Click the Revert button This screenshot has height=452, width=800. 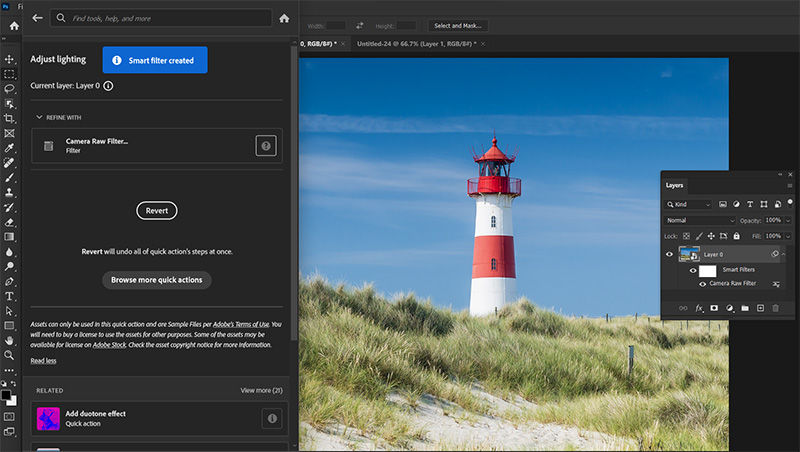(x=156, y=210)
